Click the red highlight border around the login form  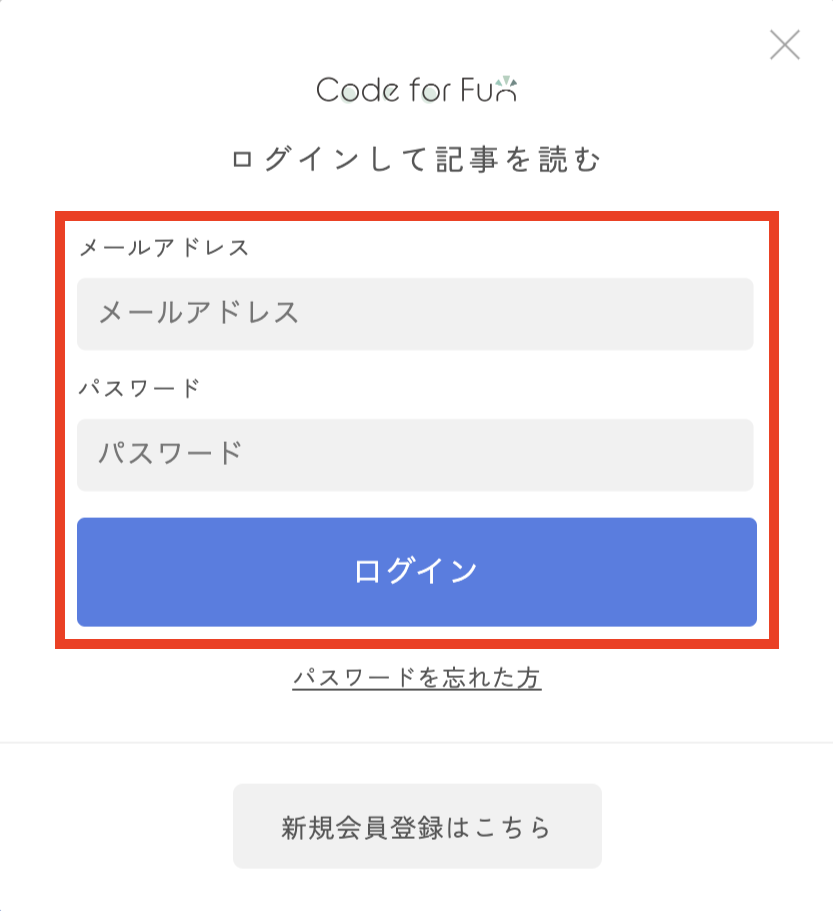[416, 216]
